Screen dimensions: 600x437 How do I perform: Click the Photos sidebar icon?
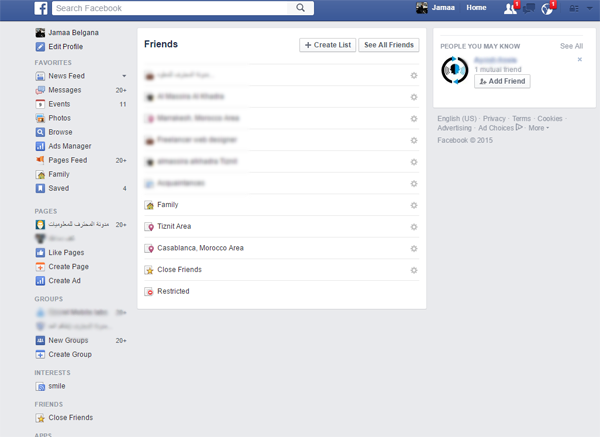point(40,118)
